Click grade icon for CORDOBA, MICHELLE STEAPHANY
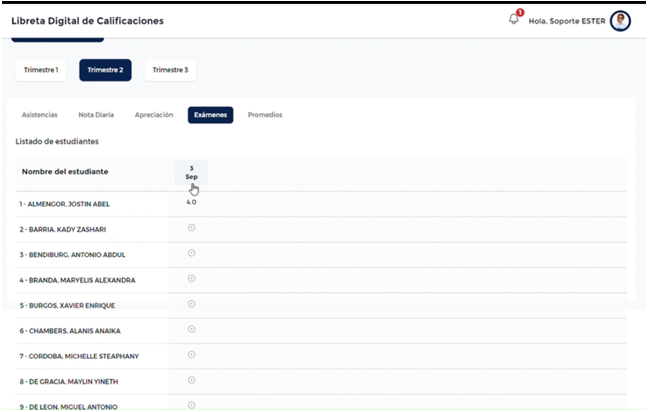This screenshot has height=412, width=649. pos(191,355)
